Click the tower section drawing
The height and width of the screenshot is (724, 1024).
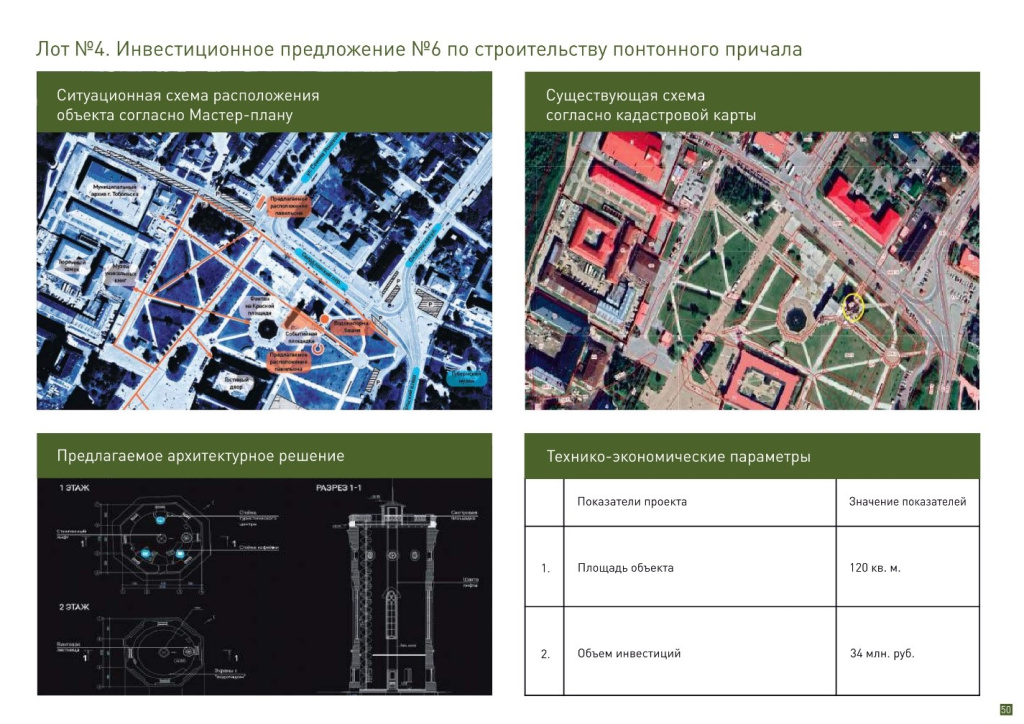(392, 591)
